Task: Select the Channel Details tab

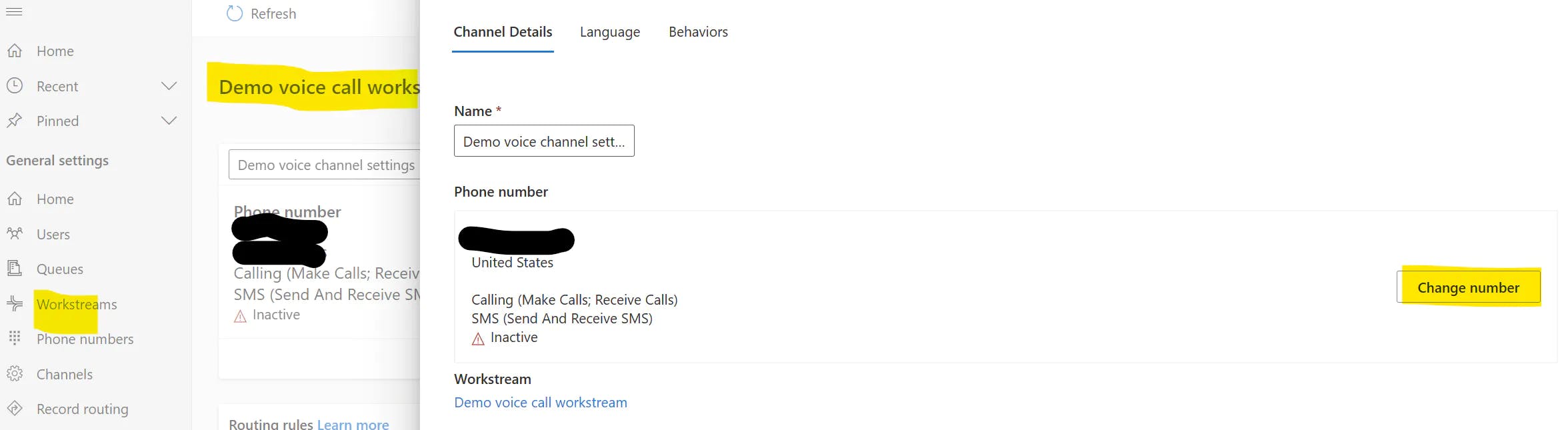Action: click(503, 32)
